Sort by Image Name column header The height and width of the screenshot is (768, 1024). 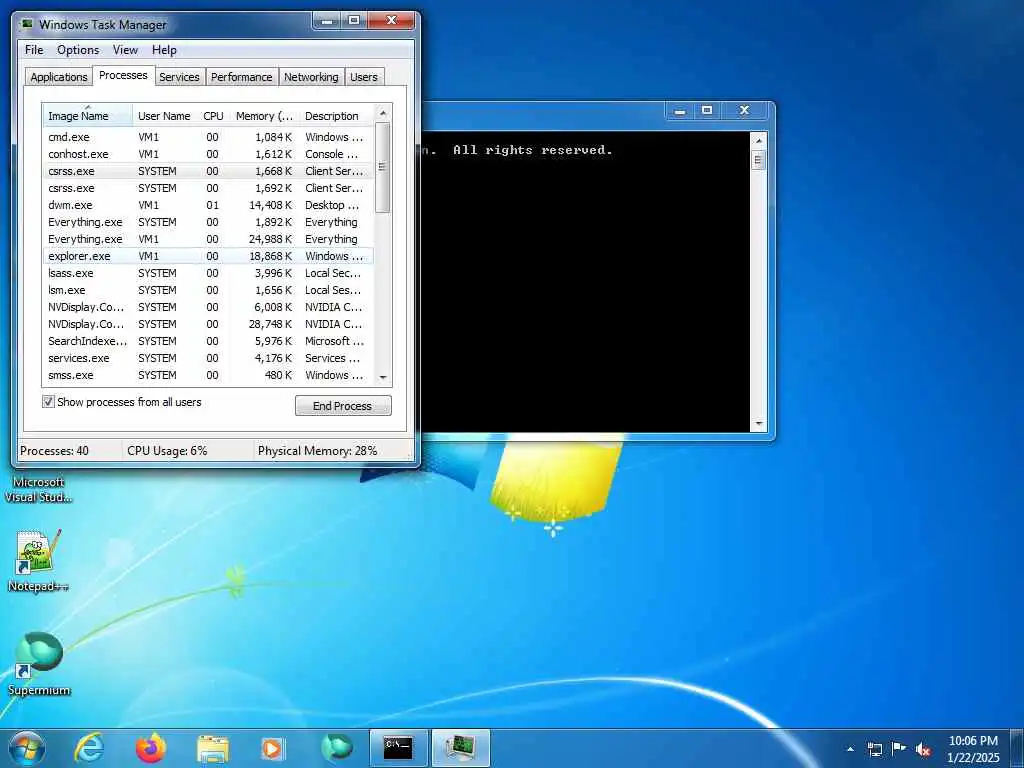[x=88, y=116]
